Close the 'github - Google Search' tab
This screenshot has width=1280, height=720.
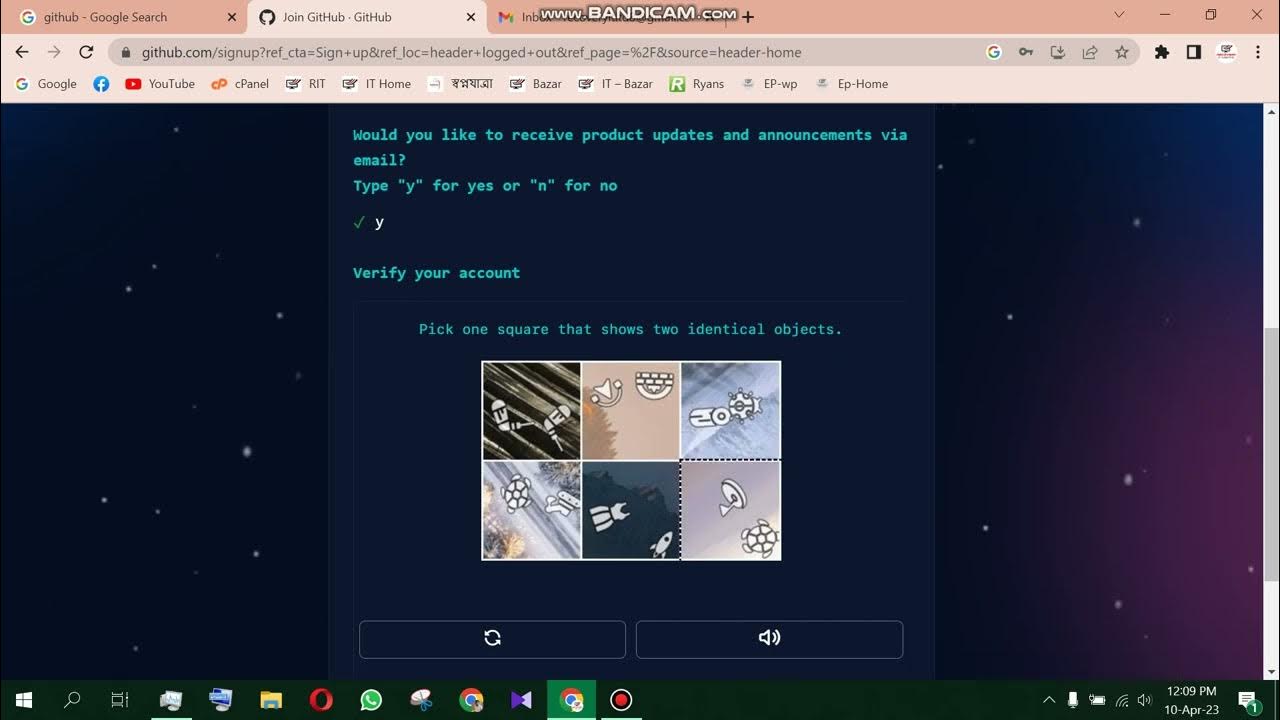click(x=231, y=17)
